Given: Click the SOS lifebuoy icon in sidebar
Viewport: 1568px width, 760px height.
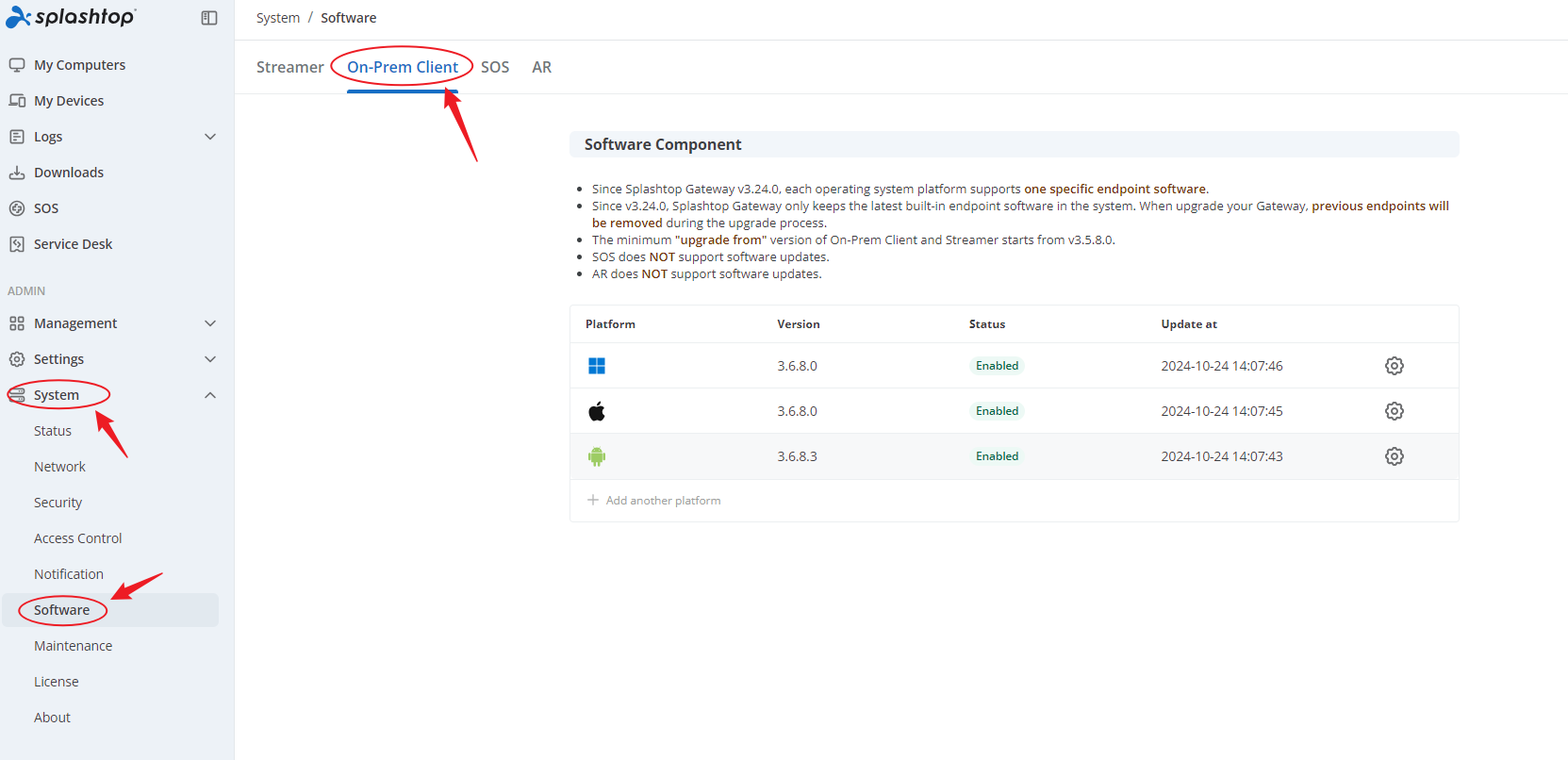Looking at the screenshot, I should coord(17,208).
